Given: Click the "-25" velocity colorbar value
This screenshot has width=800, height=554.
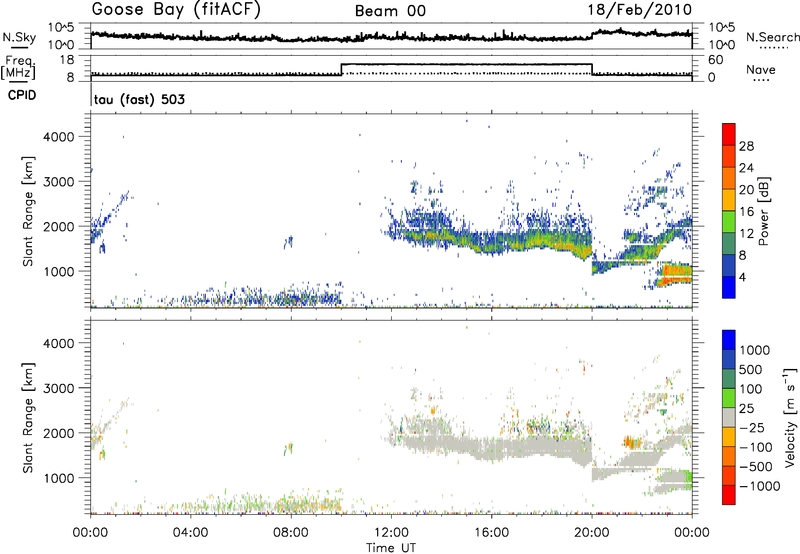Looking at the screenshot, I should coord(752,427).
